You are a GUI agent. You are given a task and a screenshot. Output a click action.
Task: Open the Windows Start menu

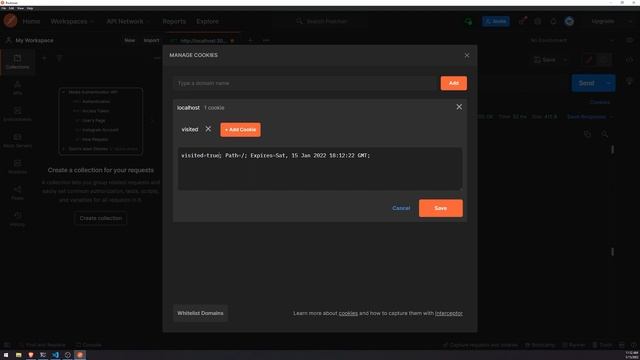[6, 355]
